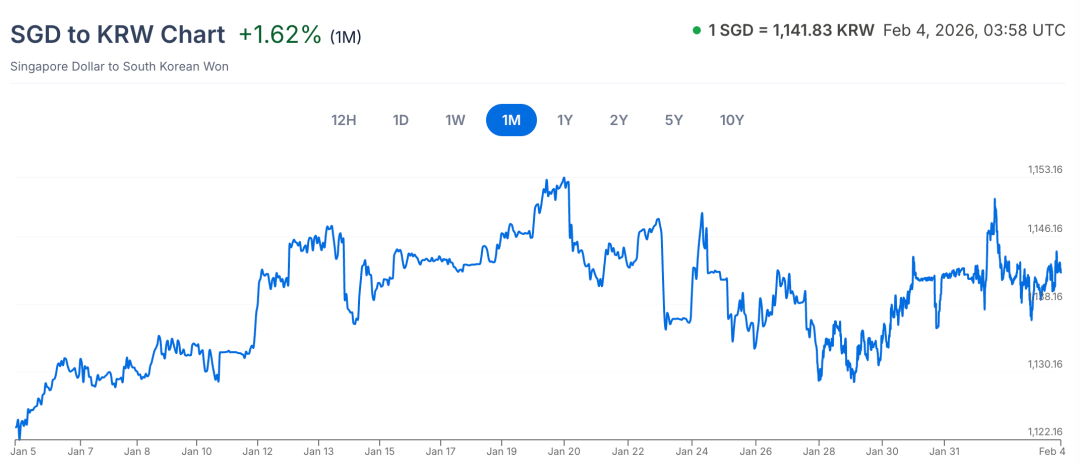
Task: Click the Feb 4, 2026 UTC timestamp
Action: point(974,31)
